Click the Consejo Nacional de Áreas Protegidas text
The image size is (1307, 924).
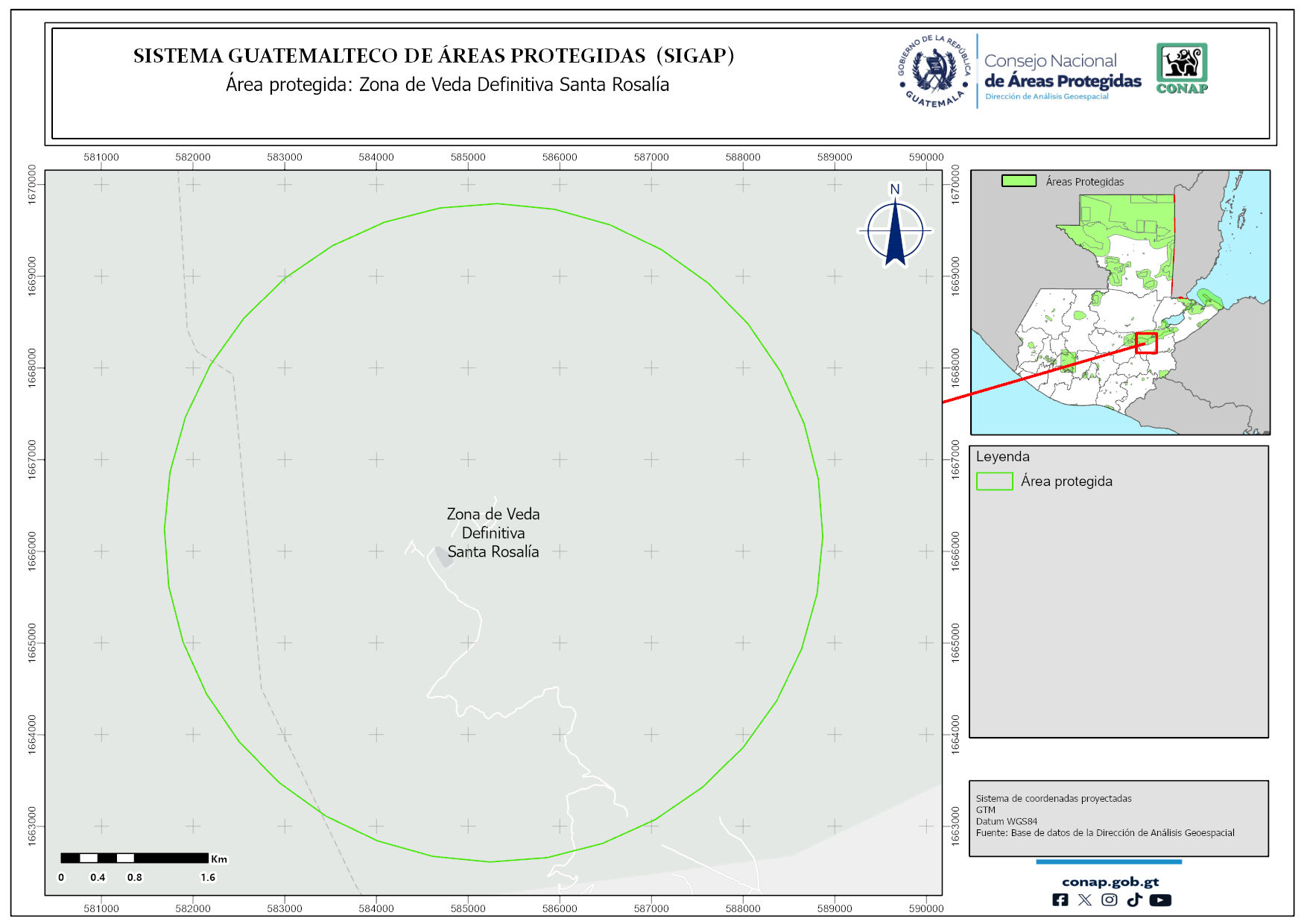[x=1062, y=72]
